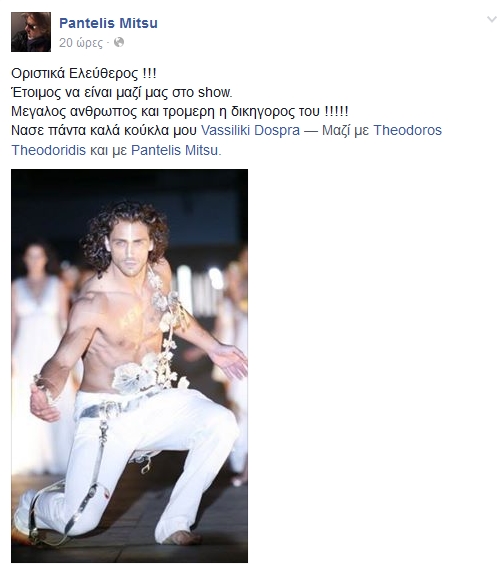The width and height of the screenshot is (502, 564).
Task: Open the post options chevron menu
Action: coord(492,19)
